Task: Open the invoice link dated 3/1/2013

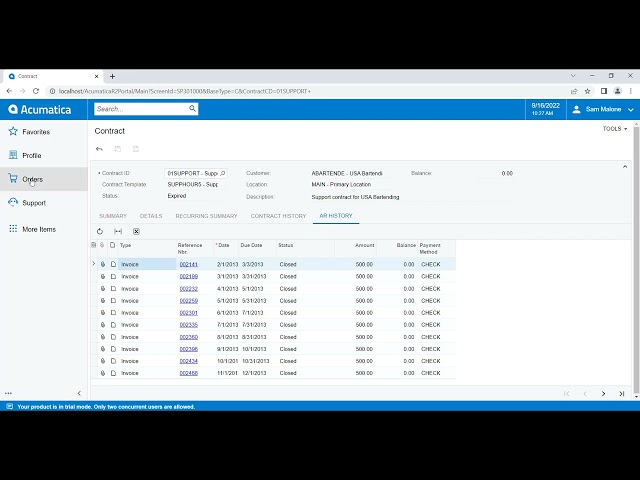Action: coord(189,276)
